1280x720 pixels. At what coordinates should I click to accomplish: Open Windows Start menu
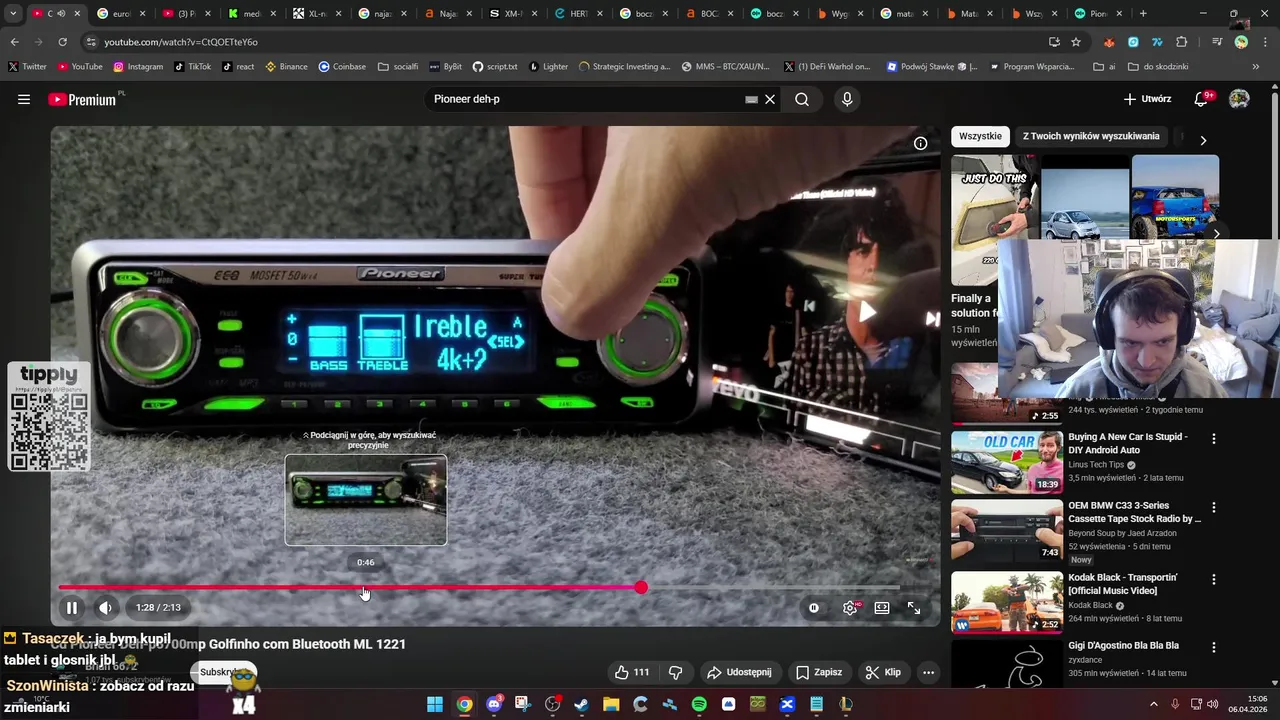coord(435,704)
